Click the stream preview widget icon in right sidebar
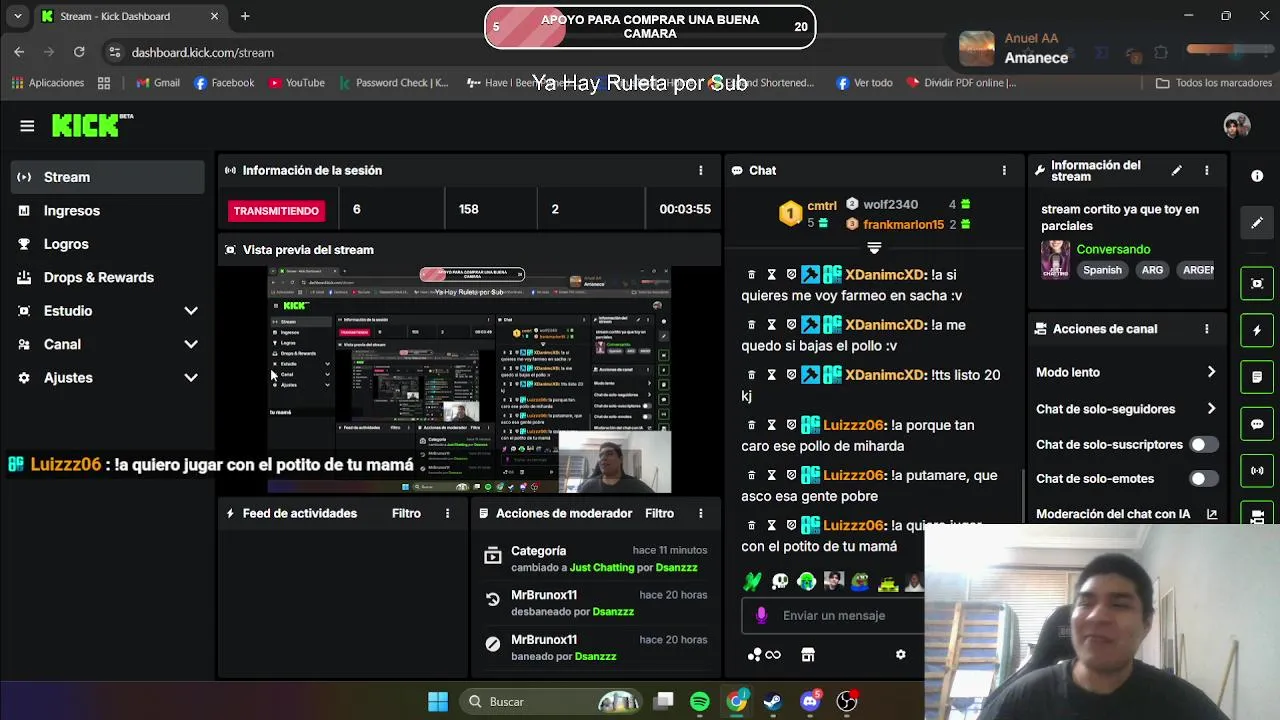This screenshot has width=1280, height=720. click(1257, 284)
